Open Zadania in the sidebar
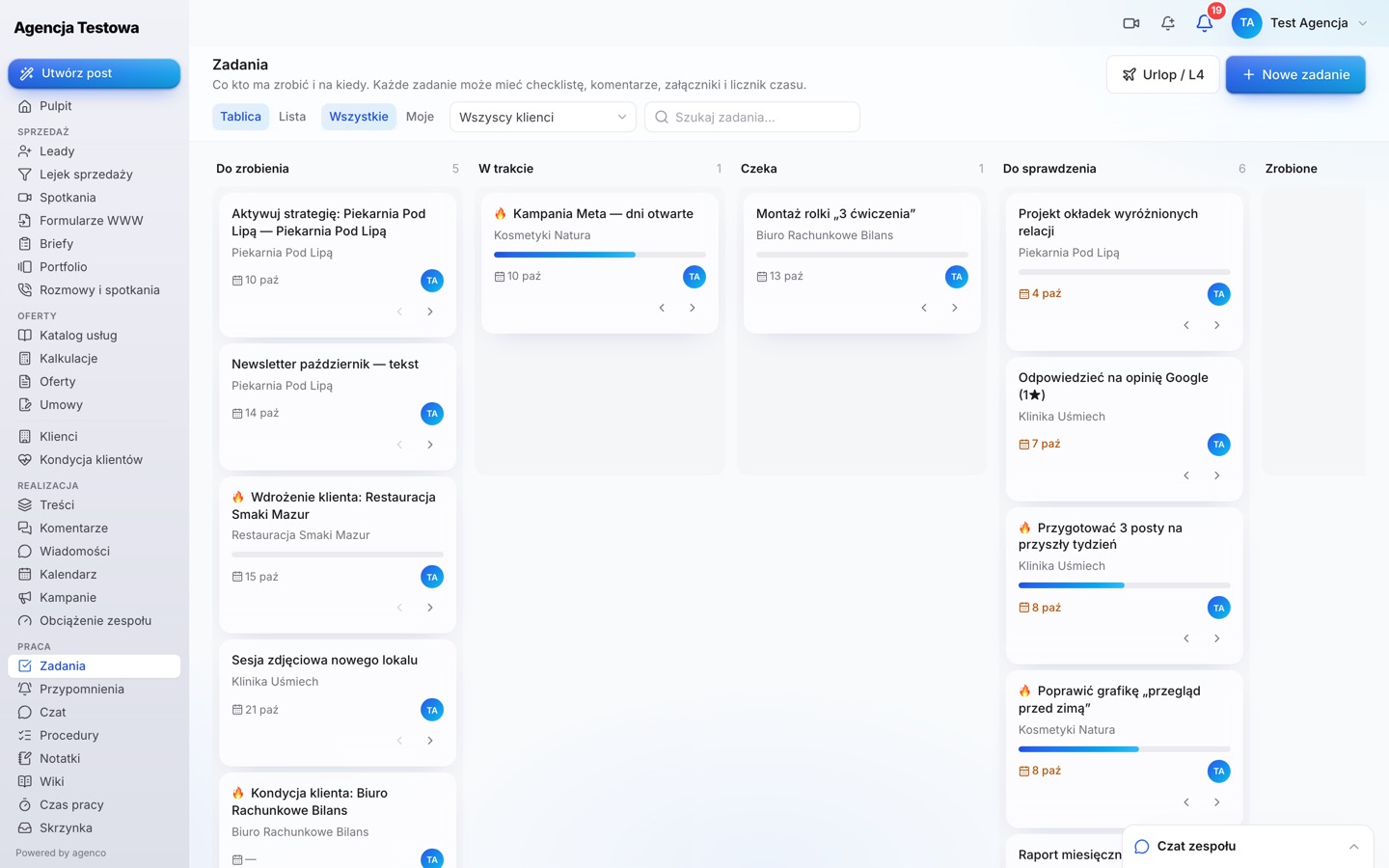Screen dimensions: 1389x868 (x=95, y=666)
